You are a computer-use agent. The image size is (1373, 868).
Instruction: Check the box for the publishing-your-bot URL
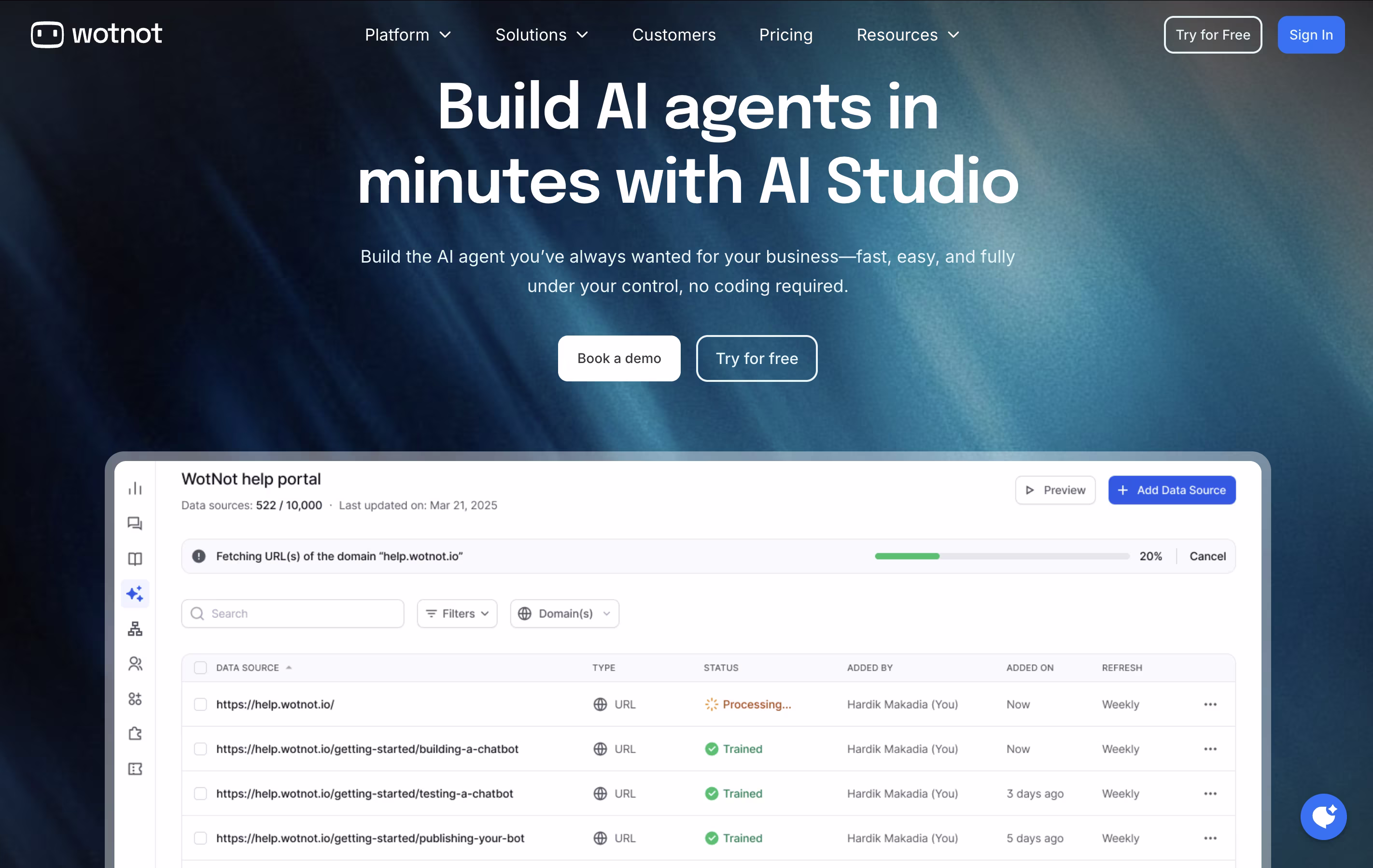pos(200,838)
